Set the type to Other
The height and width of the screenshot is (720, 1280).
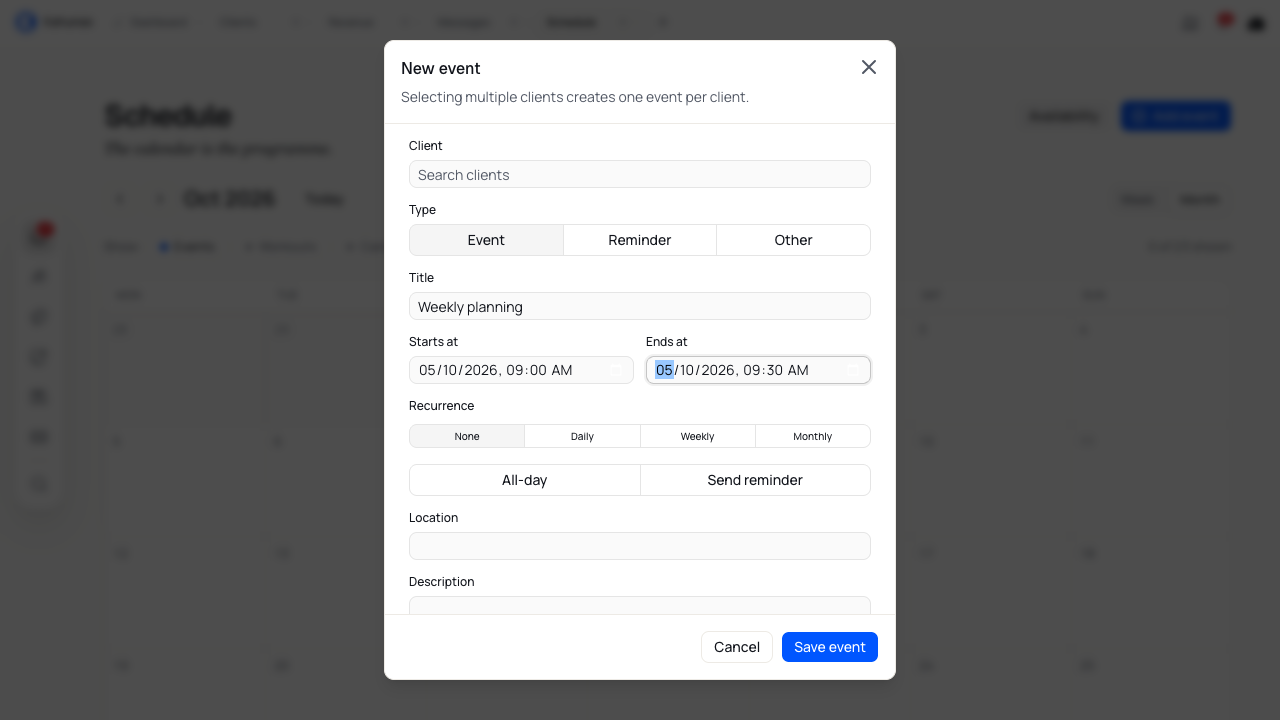click(793, 240)
